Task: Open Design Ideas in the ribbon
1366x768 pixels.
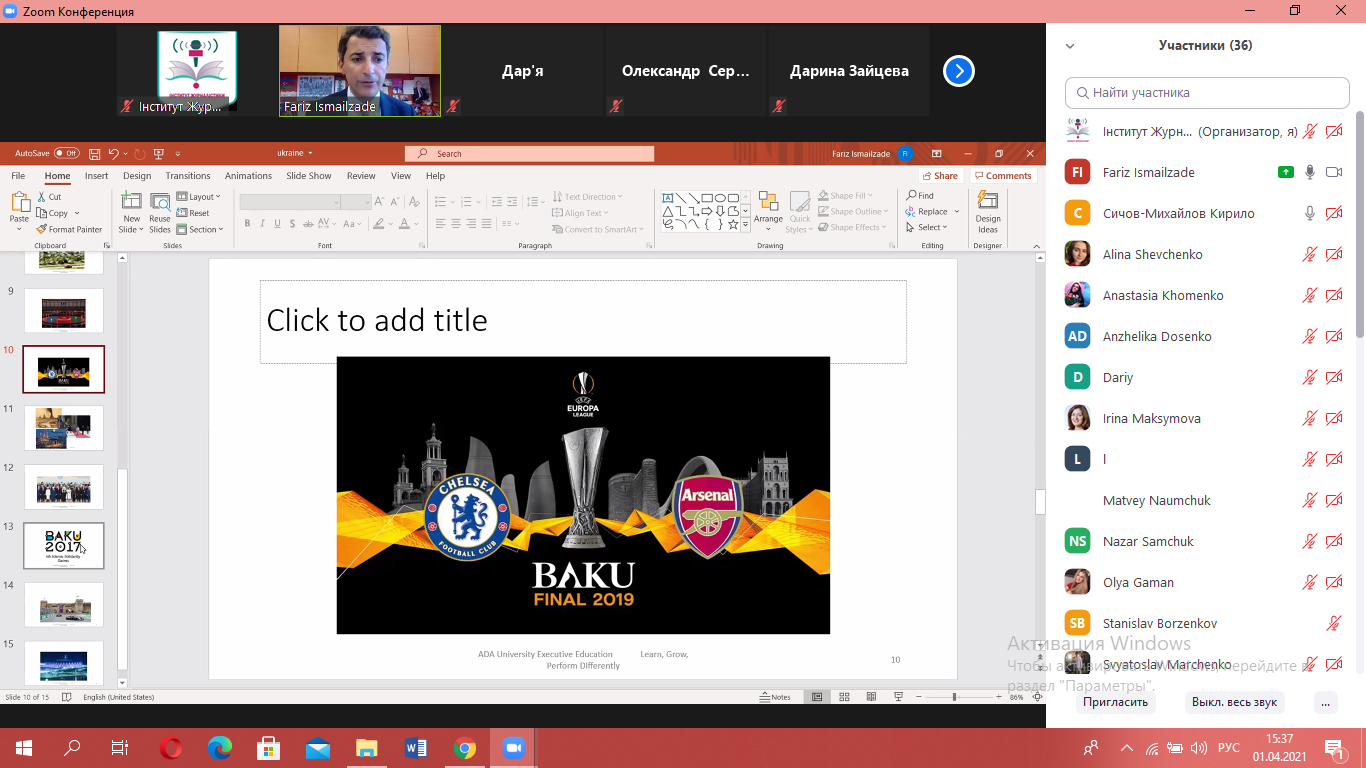Action: pos(988,207)
